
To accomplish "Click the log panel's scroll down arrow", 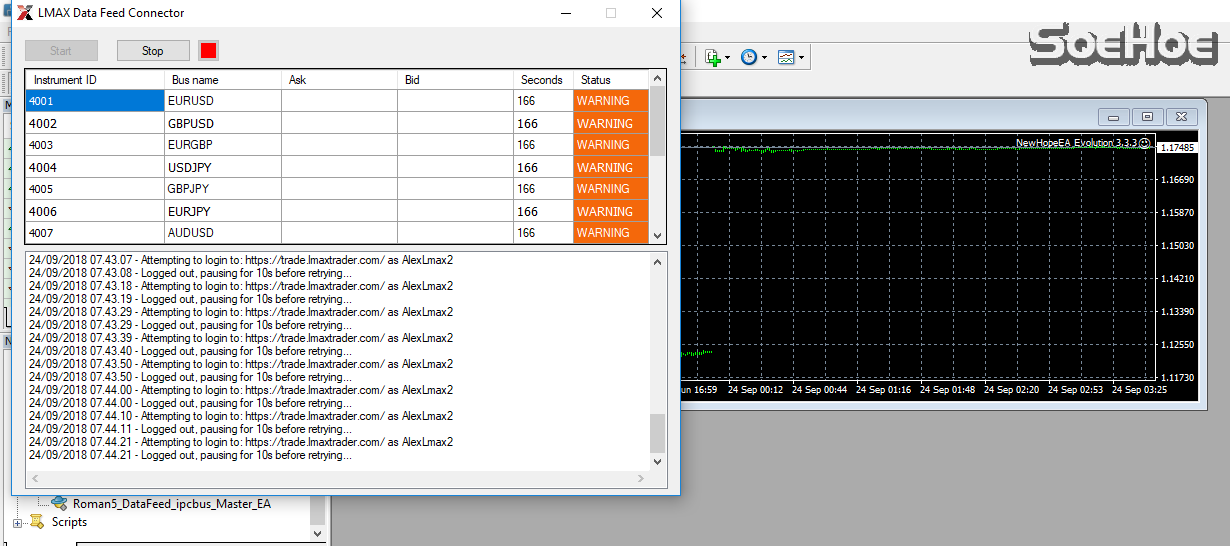I will (657, 462).
